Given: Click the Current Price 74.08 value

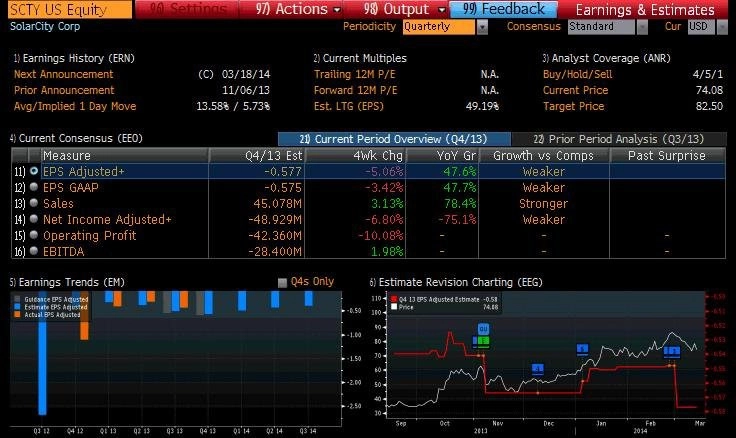Looking at the screenshot, I should point(709,90).
